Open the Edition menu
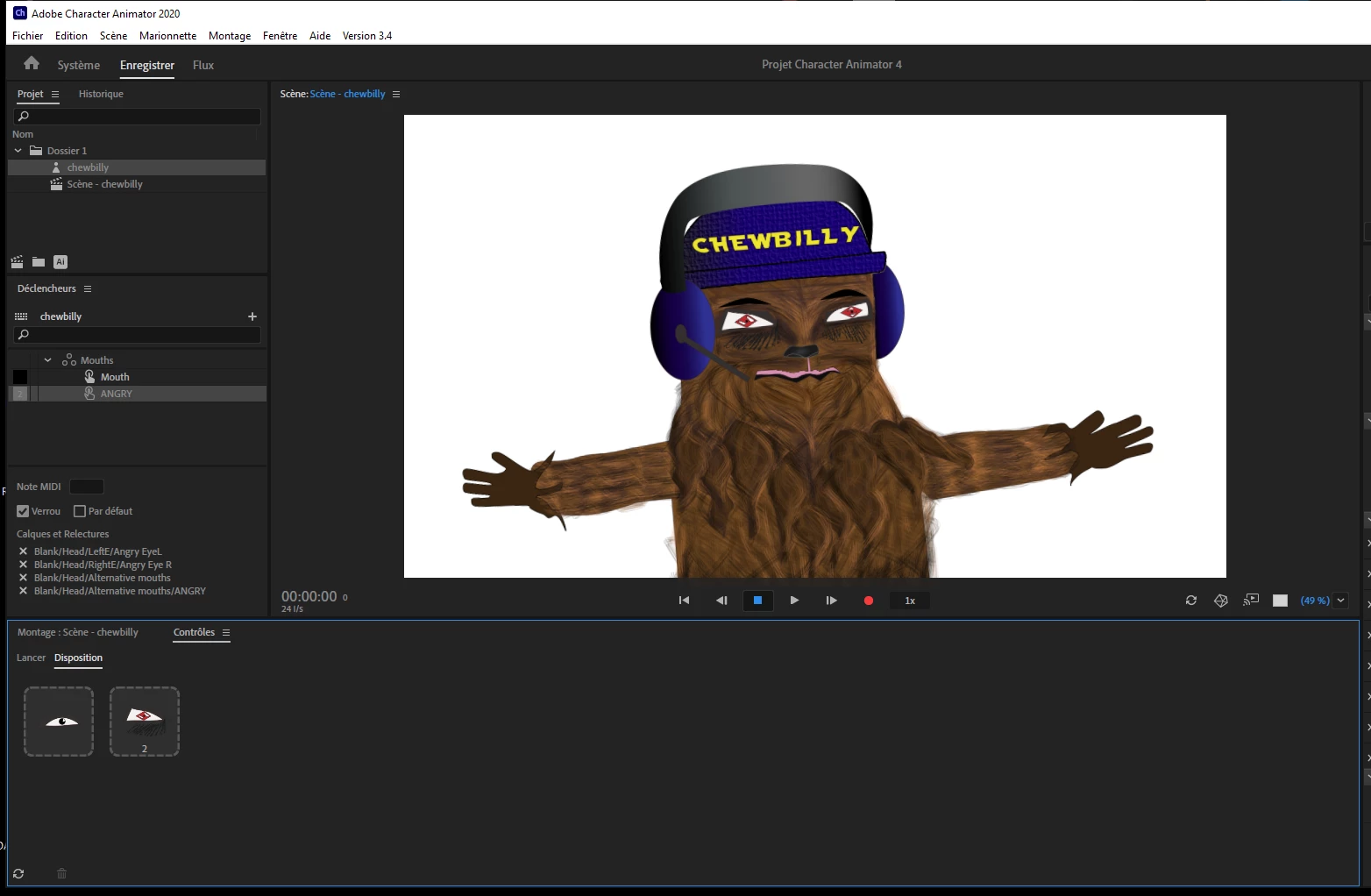This screenshot has height=896, width=1371. tap(71, 36)
